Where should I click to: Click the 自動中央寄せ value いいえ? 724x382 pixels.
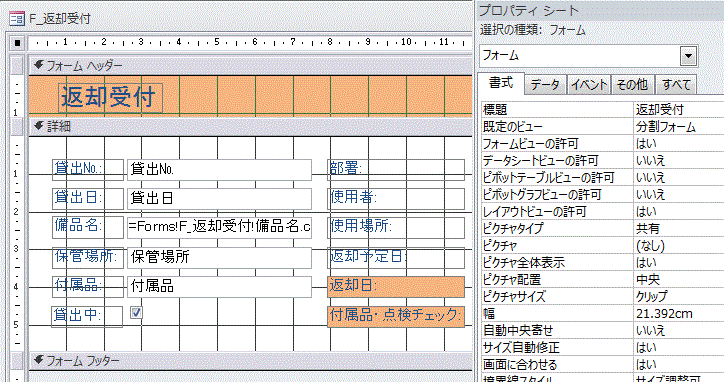678,331
